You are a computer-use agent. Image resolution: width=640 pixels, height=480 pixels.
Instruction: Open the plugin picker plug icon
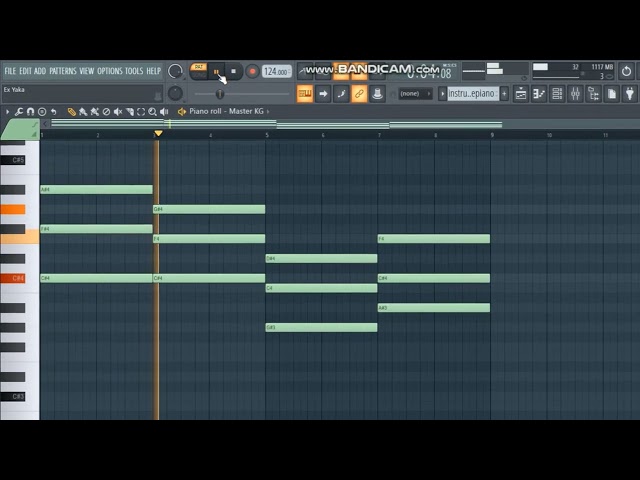click(x=630, y=94)
